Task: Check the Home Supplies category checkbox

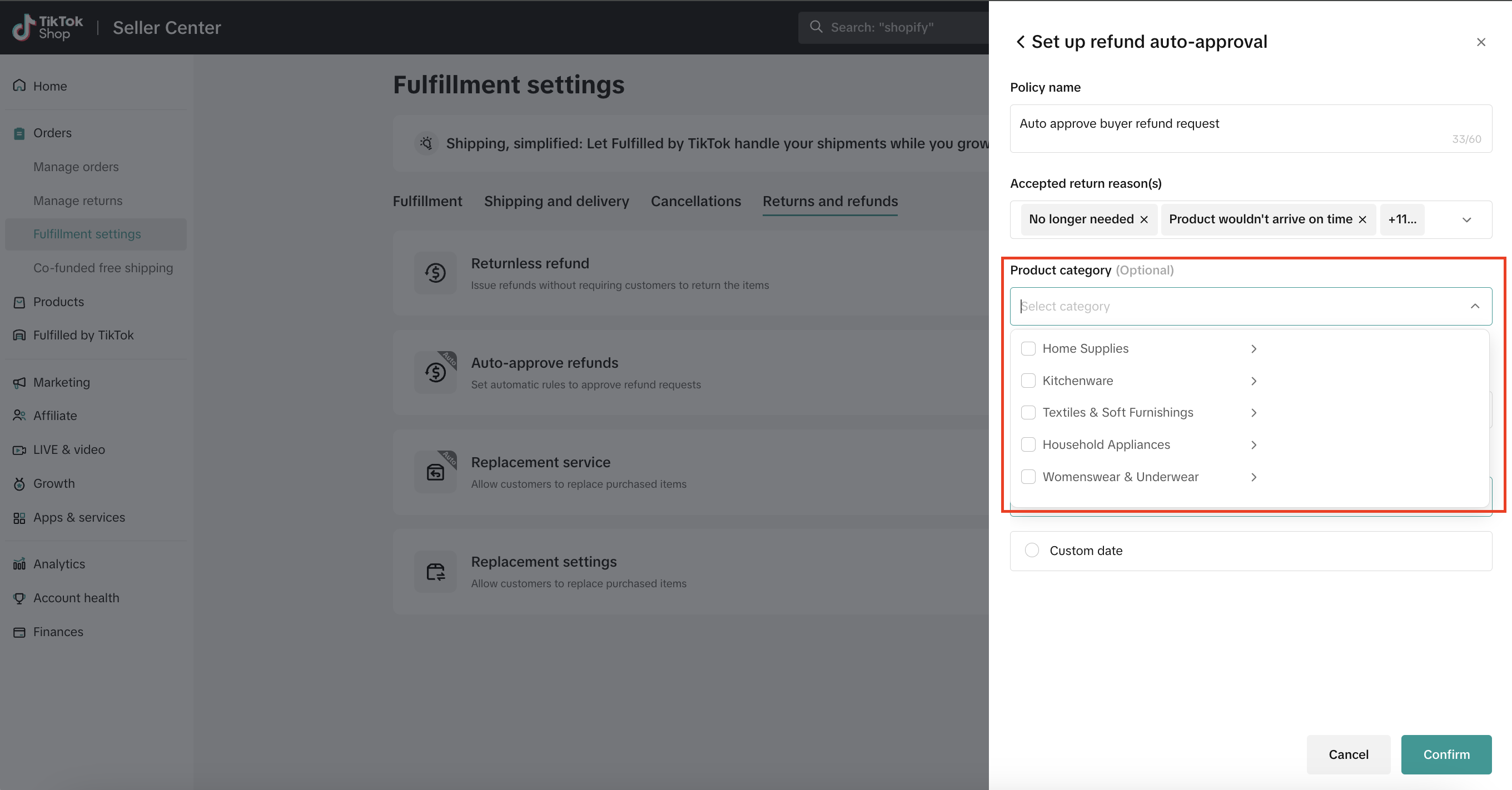Action: 1028,348
